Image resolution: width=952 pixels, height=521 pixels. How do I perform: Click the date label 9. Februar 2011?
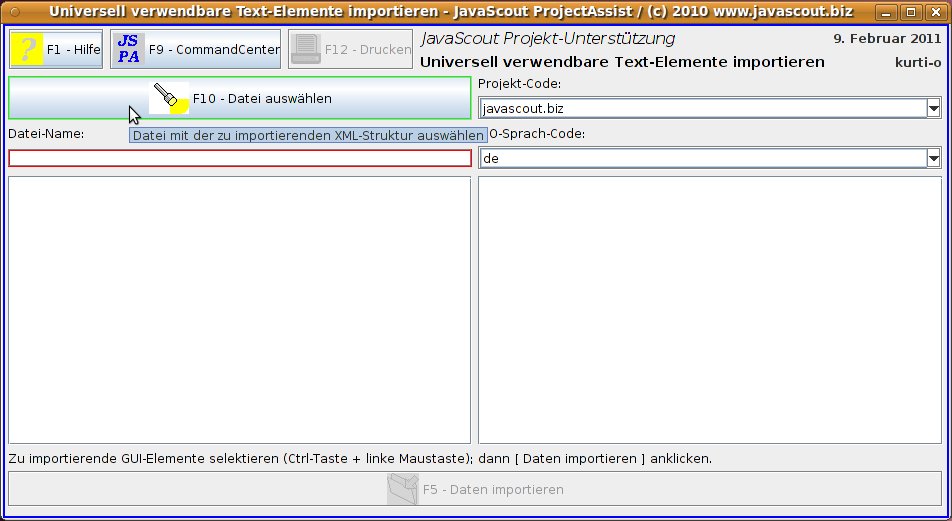tap(887, 40)
